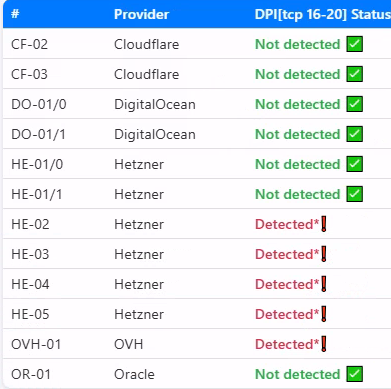Viewport: 391px width, 389px height.
Task: Select the HE-03 row identifier
Action: coord(30,254)
